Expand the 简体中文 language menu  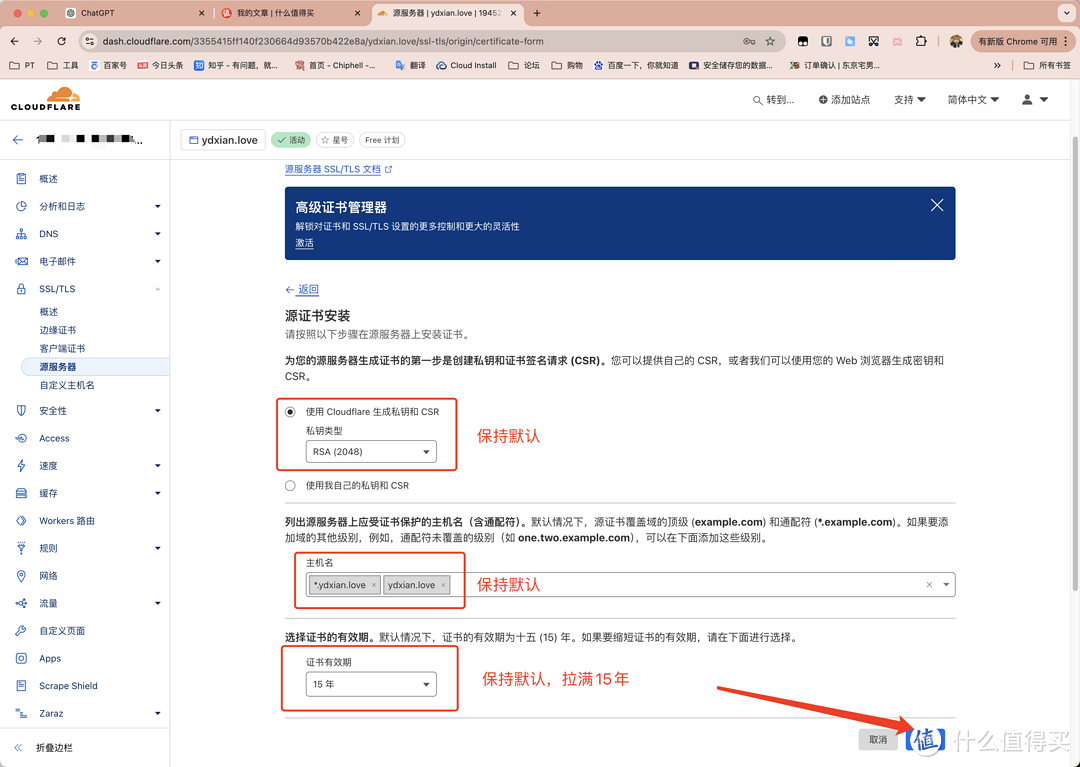coord(972,100)
